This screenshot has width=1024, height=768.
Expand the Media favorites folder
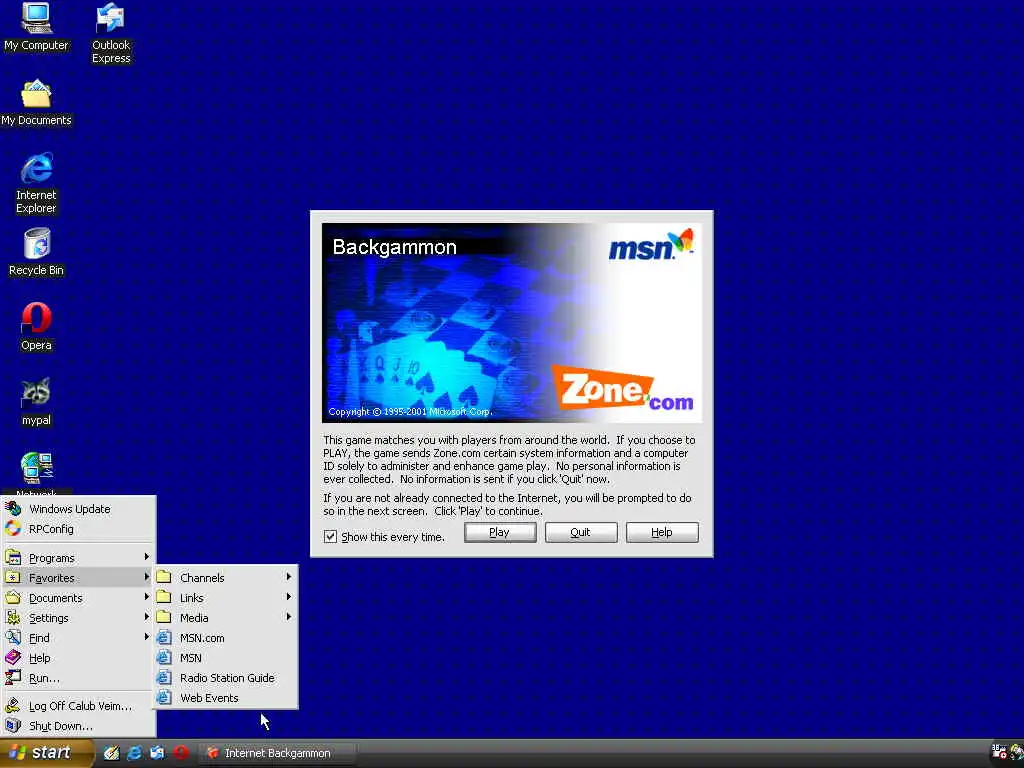[226, 618]
